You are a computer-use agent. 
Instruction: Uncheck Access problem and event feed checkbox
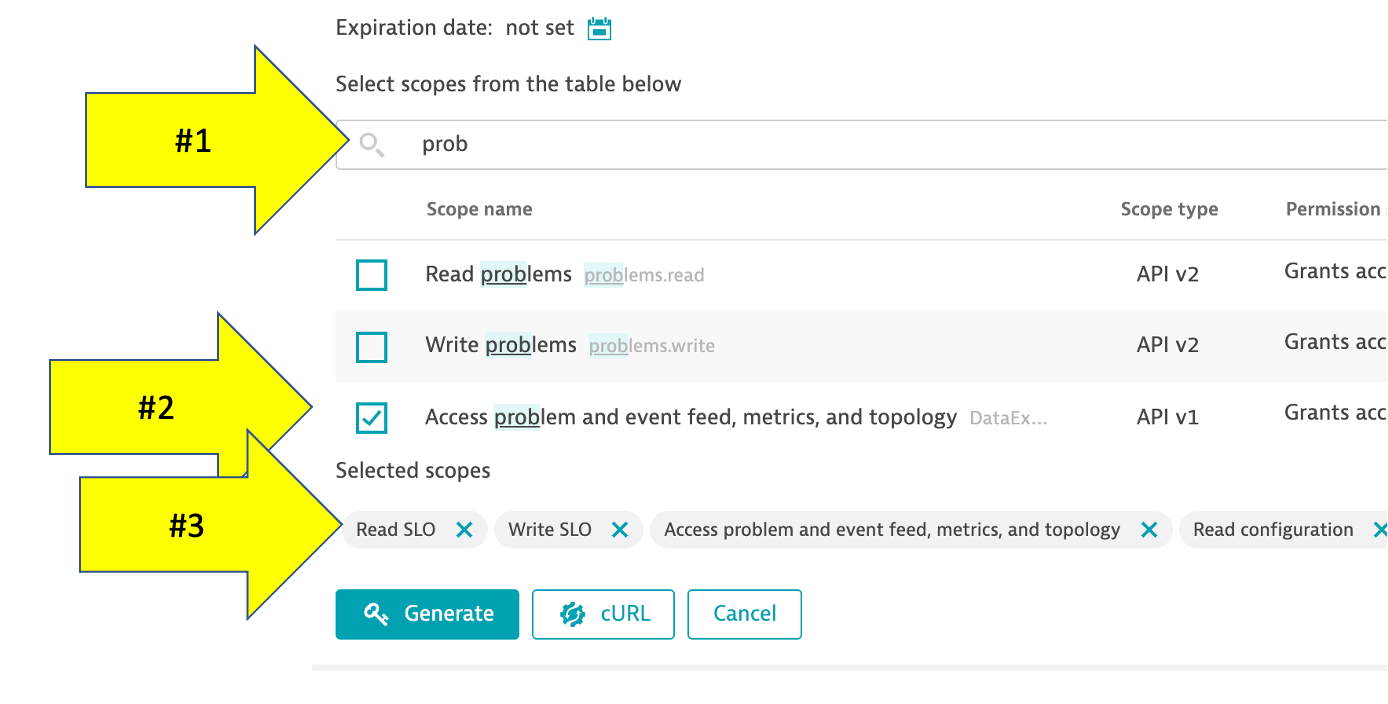tap(372, 418)
